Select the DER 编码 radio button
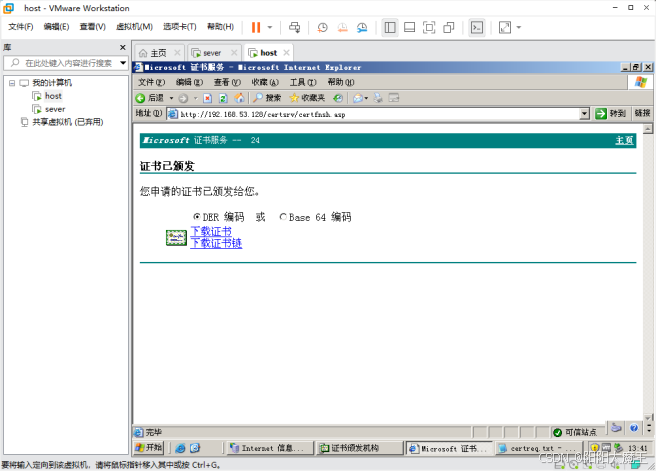 pyautogui.click(x=197, y=217)
